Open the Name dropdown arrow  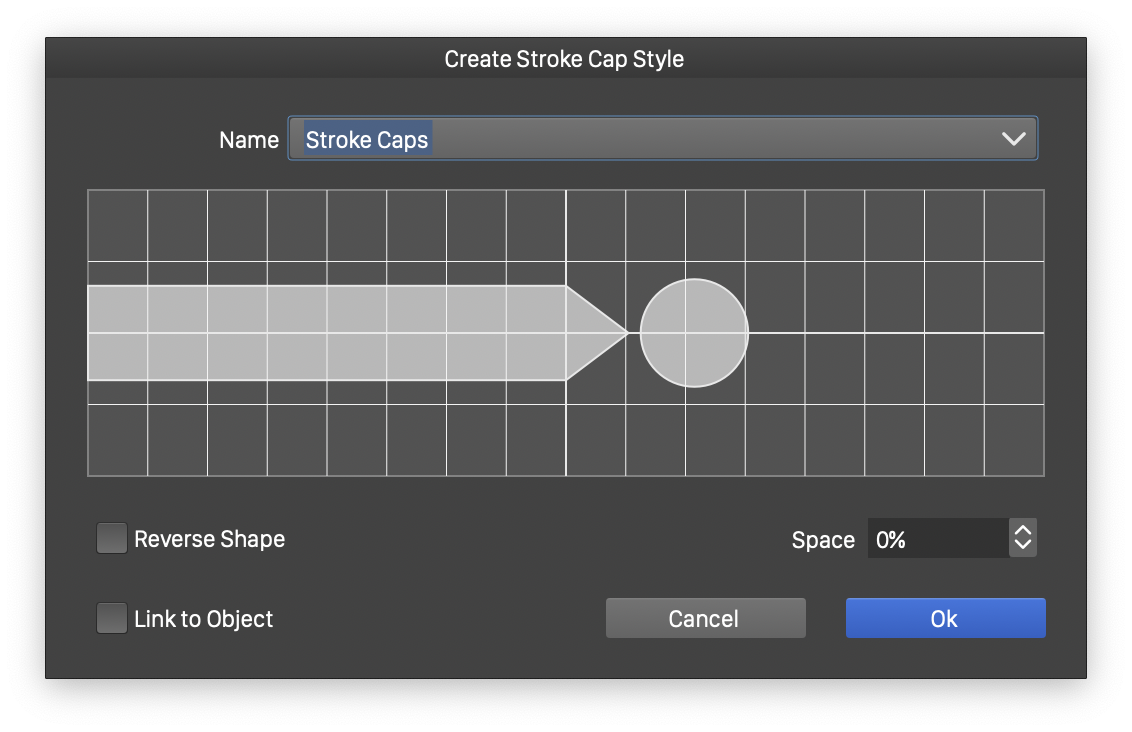[x=1013, y=139]
